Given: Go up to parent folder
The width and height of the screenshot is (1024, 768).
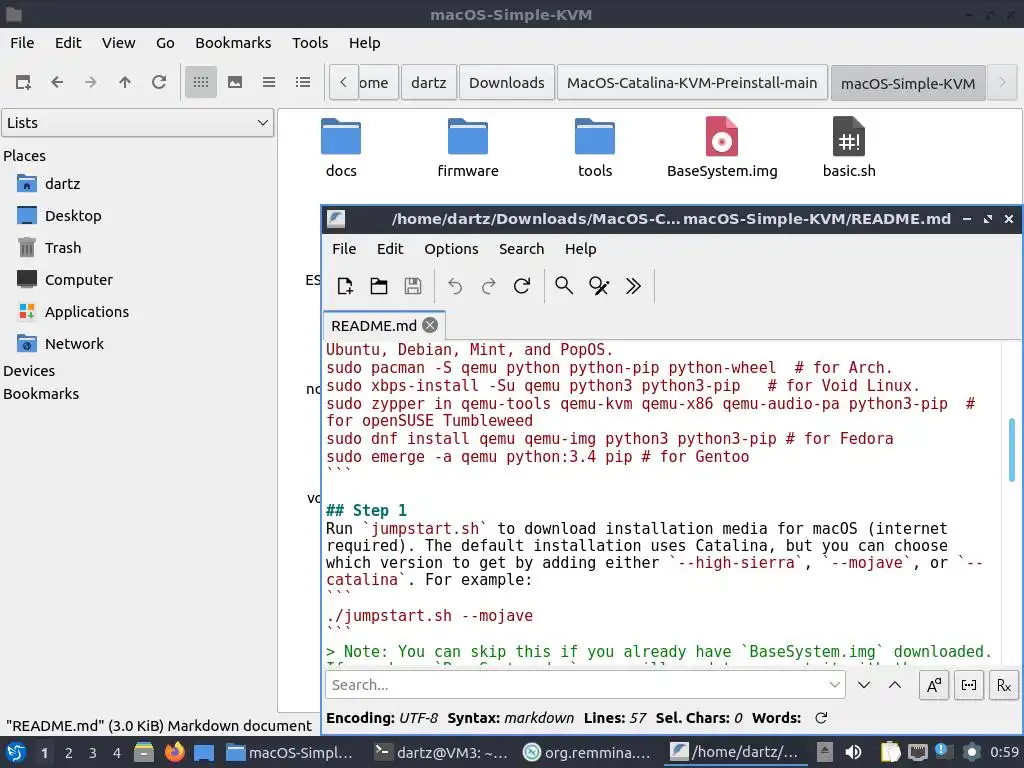Looking at the screenshot, I should (125, 82).
